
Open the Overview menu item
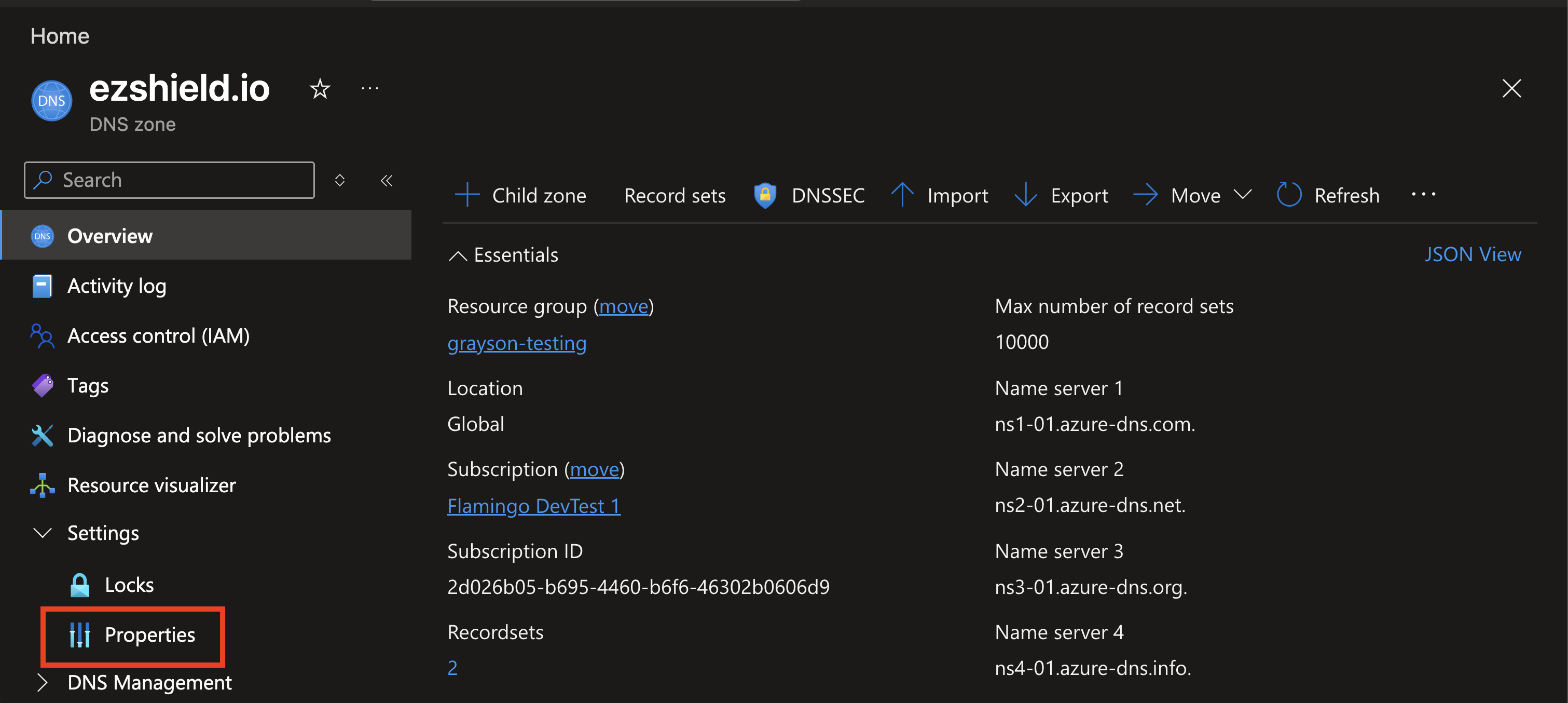click(x=207, y=236)
